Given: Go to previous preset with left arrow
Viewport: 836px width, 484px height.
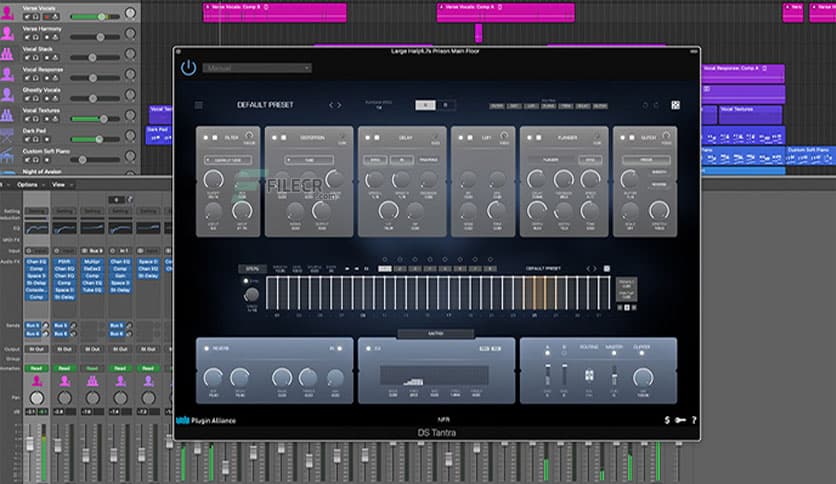Looking at the screenshot, I should pos(331,105).
